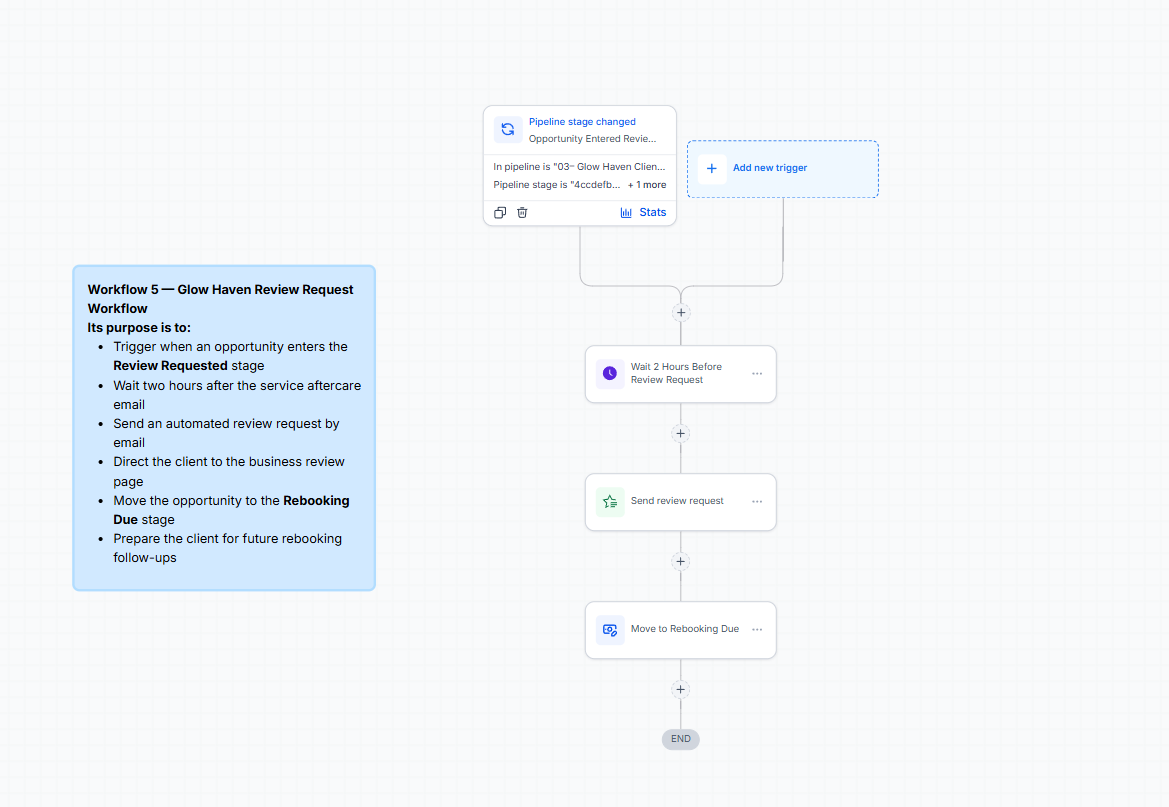Click Add new trigger label
1169x807 pixels.
770,168
